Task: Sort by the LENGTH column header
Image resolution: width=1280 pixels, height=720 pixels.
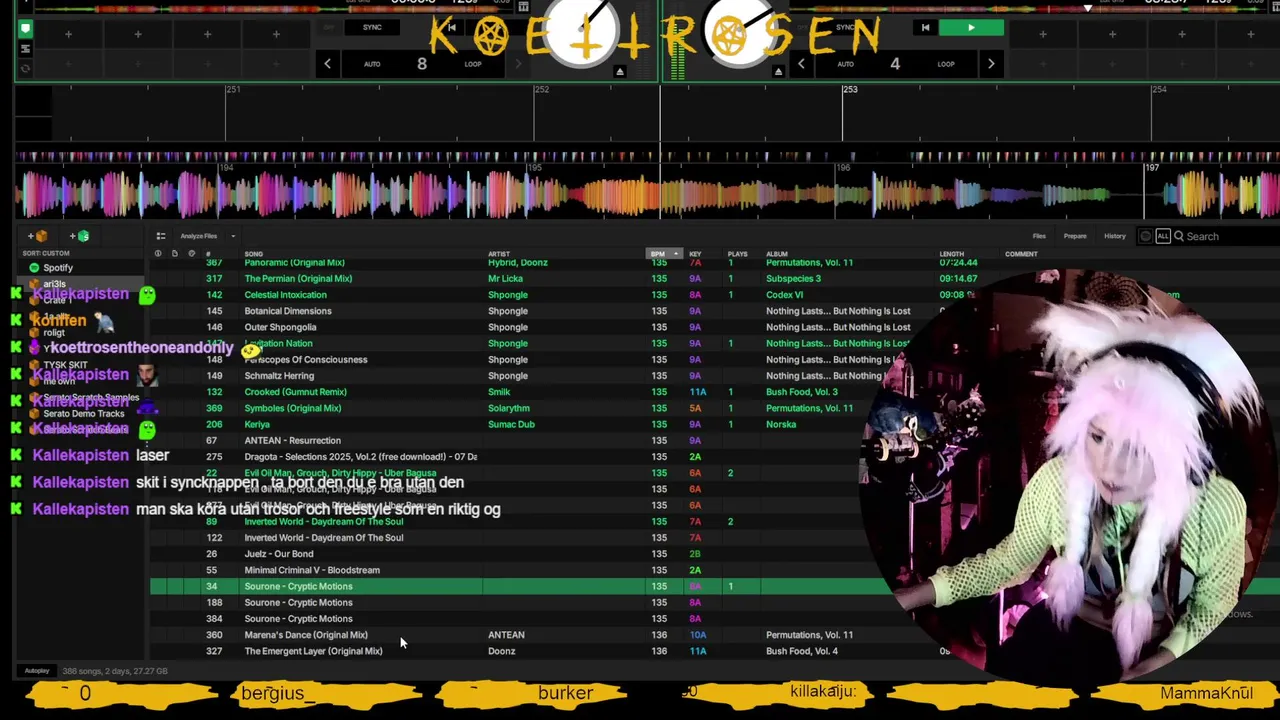Action: click(x=951, y=254)
